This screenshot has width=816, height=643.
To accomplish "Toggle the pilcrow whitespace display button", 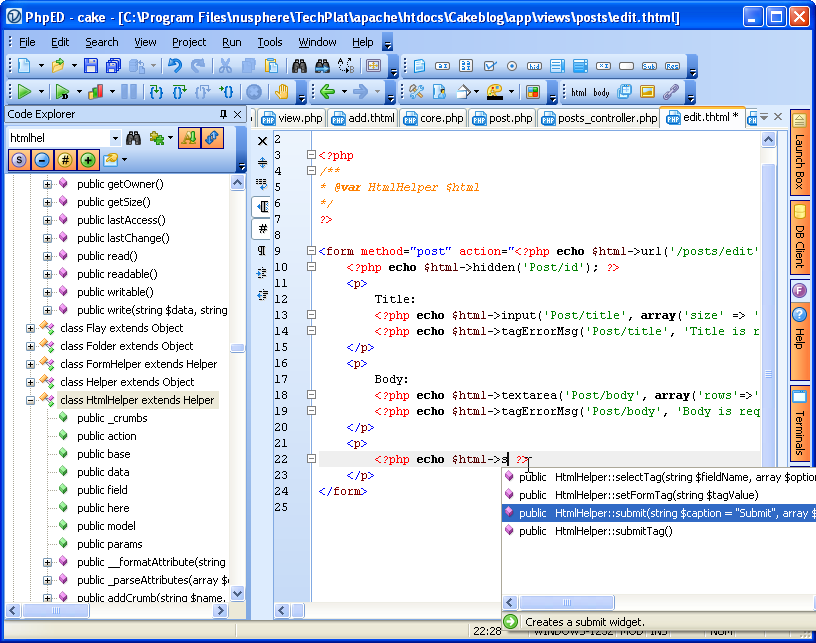I will point(262,251).
